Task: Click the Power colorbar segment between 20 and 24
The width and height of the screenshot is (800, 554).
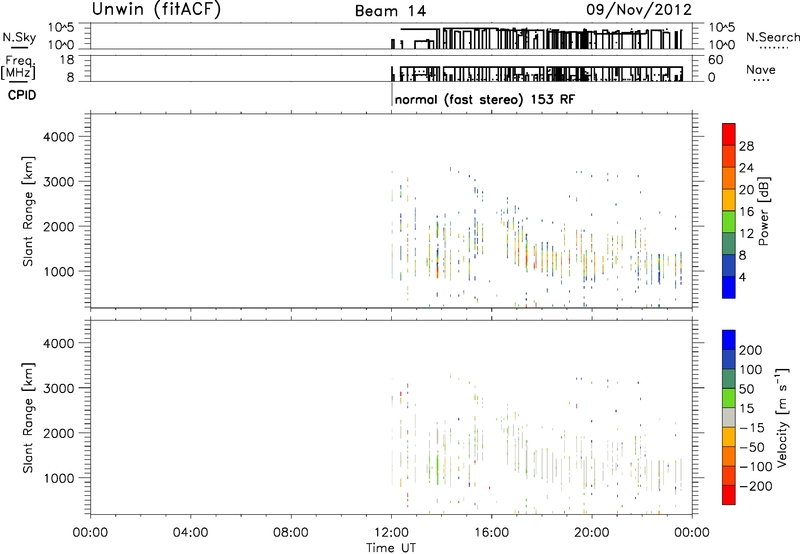Action: 729,178
